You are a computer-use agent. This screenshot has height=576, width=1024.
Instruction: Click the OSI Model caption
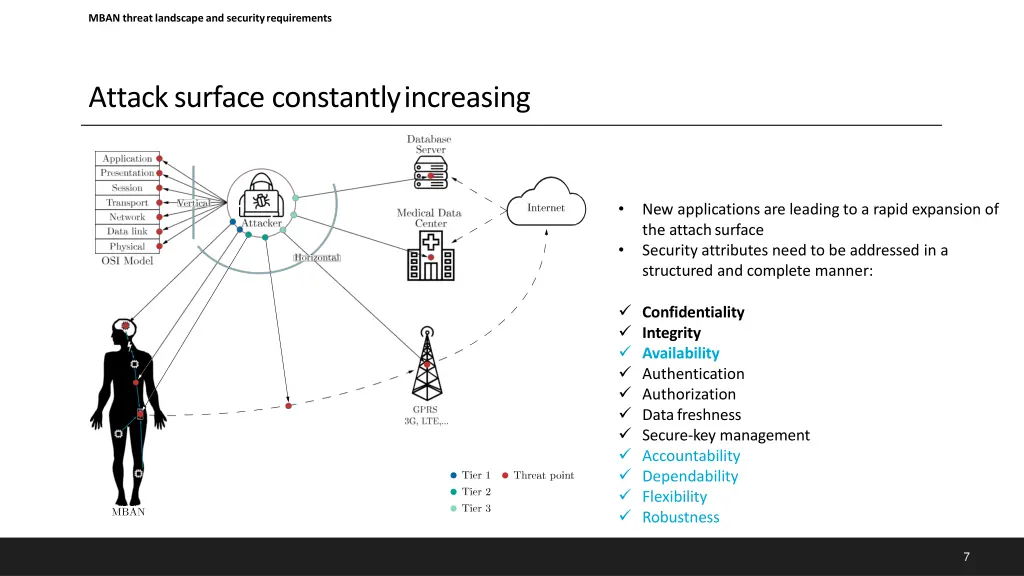coord(127,261)
